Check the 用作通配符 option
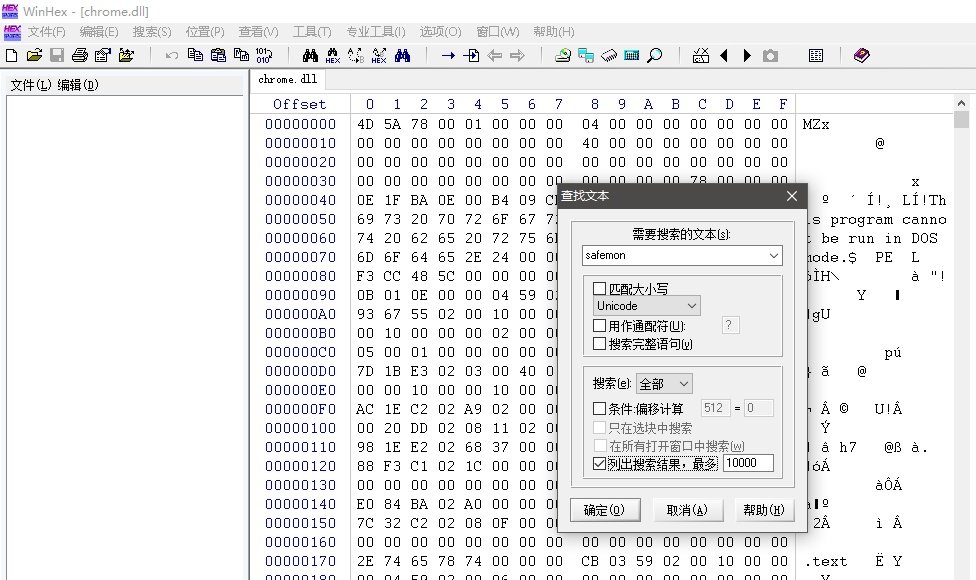The image size is (976, 580). (x=600, y=326)
